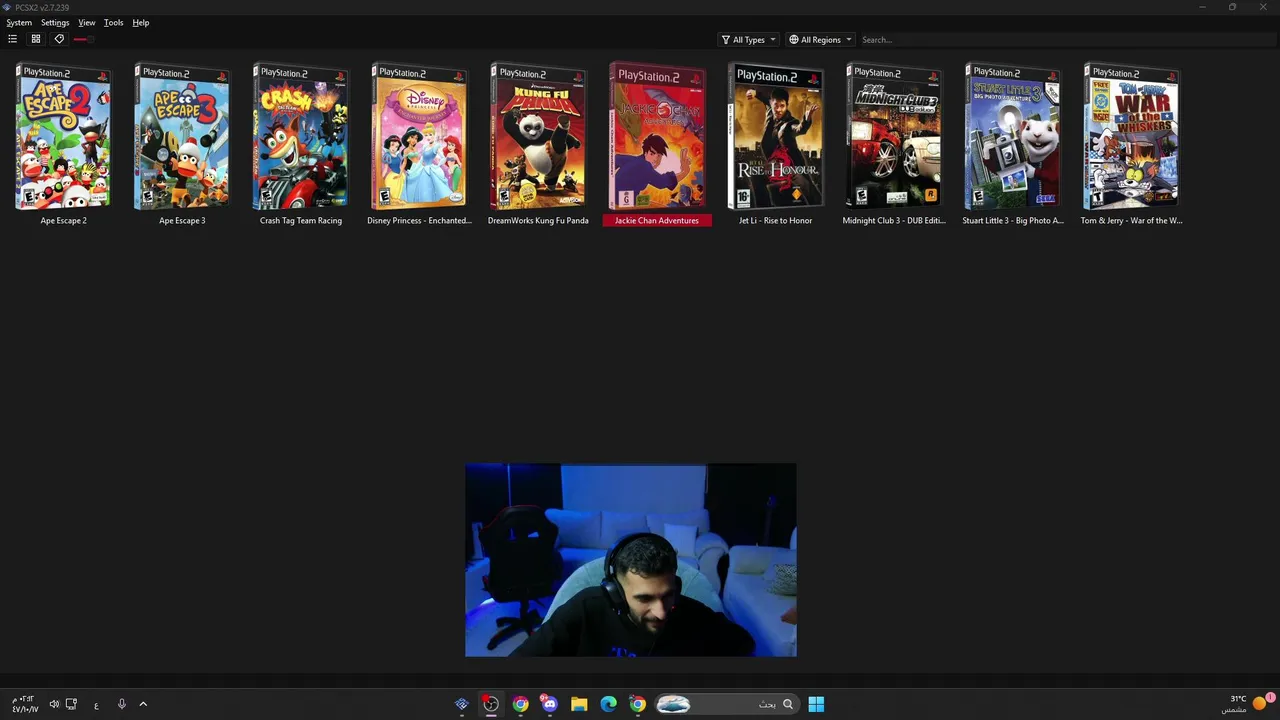Adjust the cover size slider
The image size is (1280, 720).
tap(84, 39)
